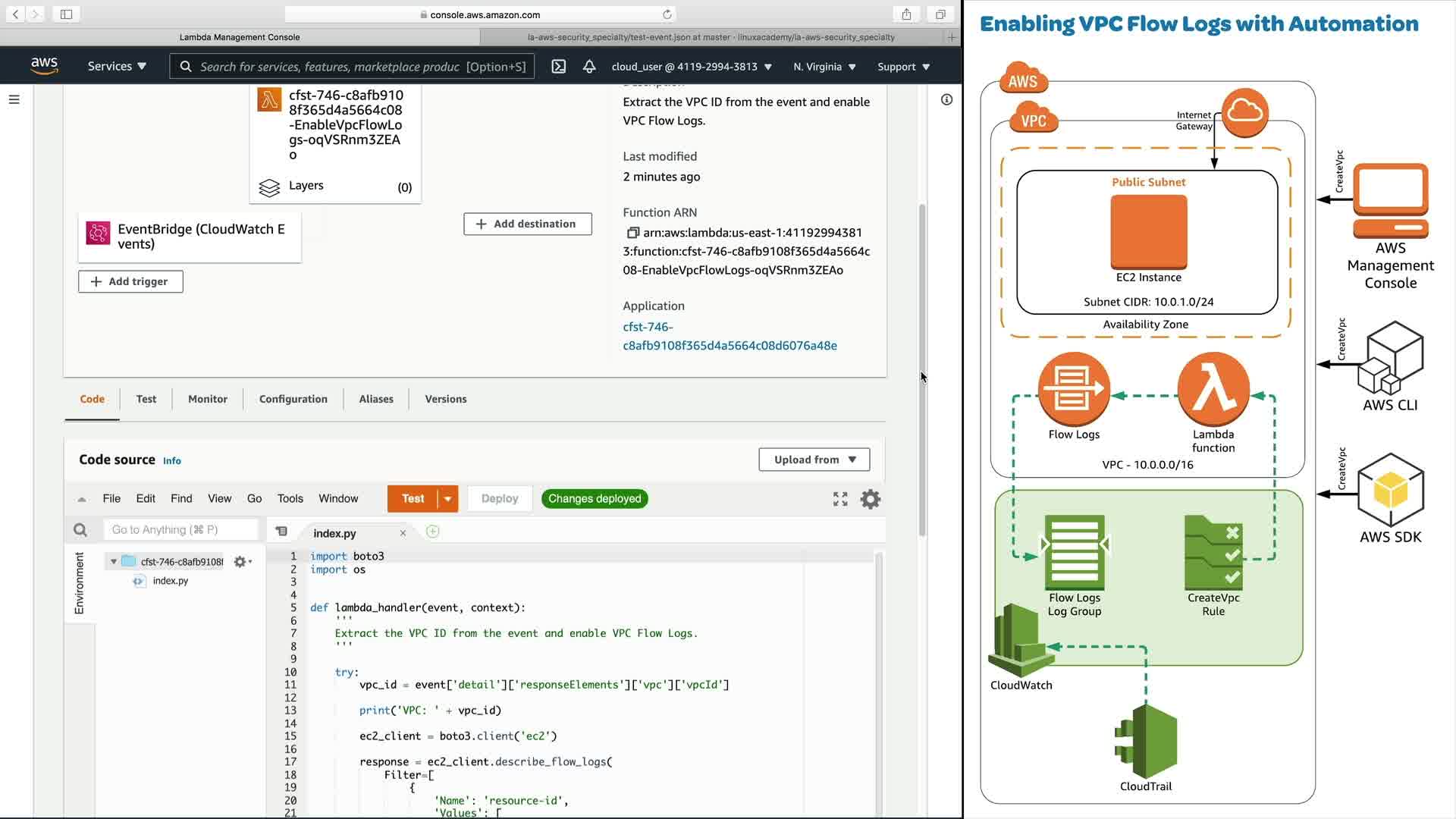Open the Tools menu in editor

click(290, 499)
